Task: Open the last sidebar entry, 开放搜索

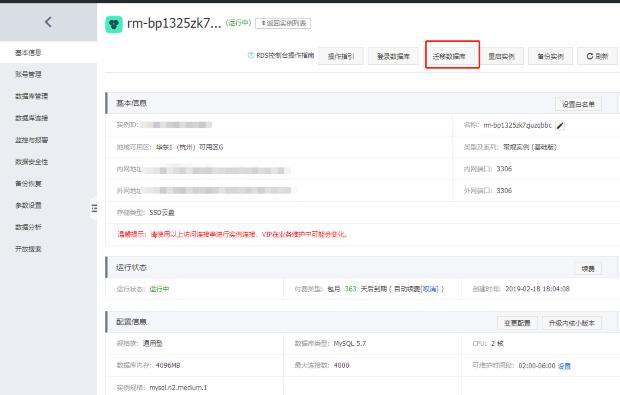Action: pos(28,249)
